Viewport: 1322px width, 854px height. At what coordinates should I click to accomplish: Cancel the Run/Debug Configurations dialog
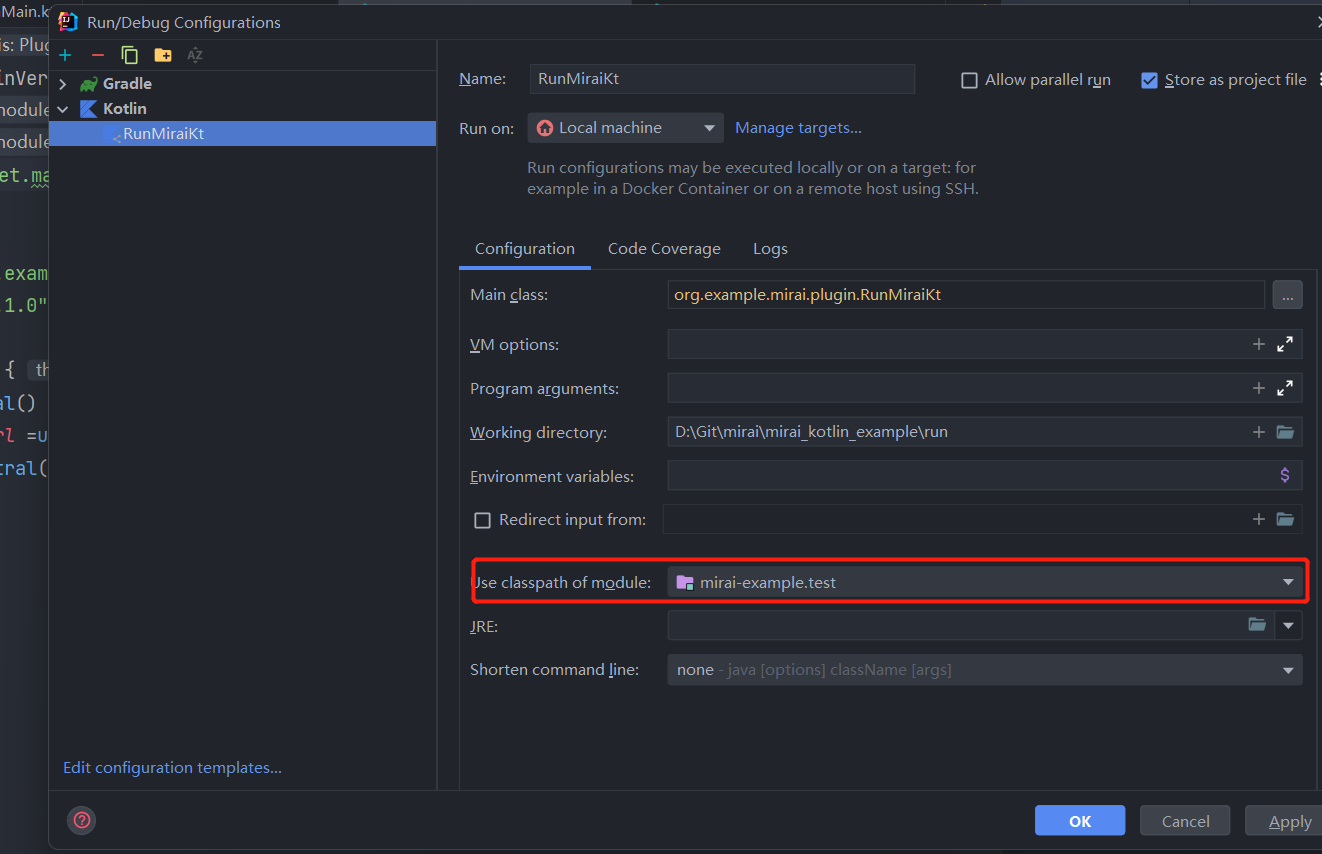[x=1186, y=821]
